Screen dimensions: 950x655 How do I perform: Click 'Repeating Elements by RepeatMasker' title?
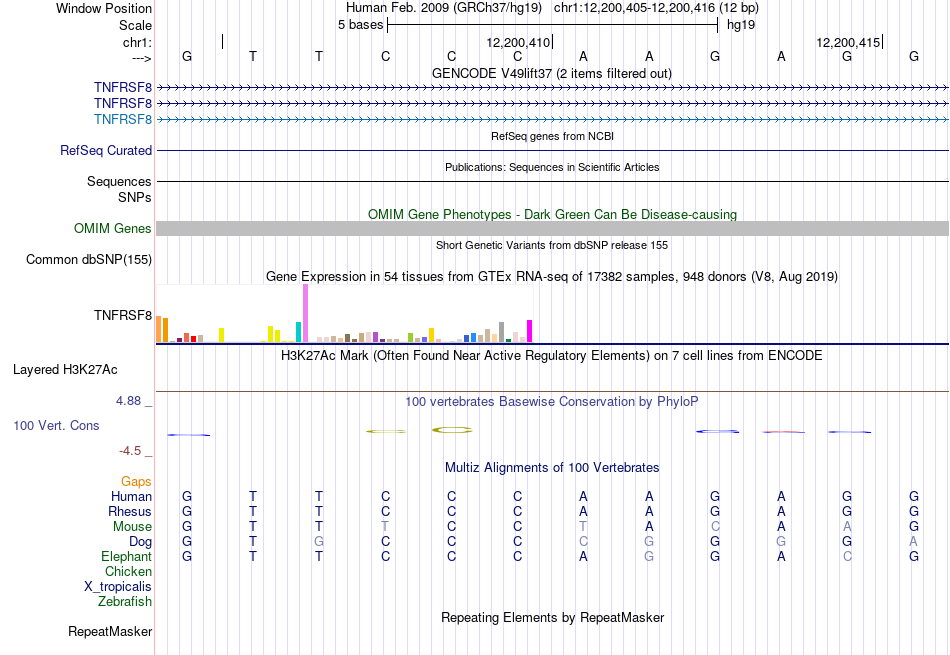point(553,617)
